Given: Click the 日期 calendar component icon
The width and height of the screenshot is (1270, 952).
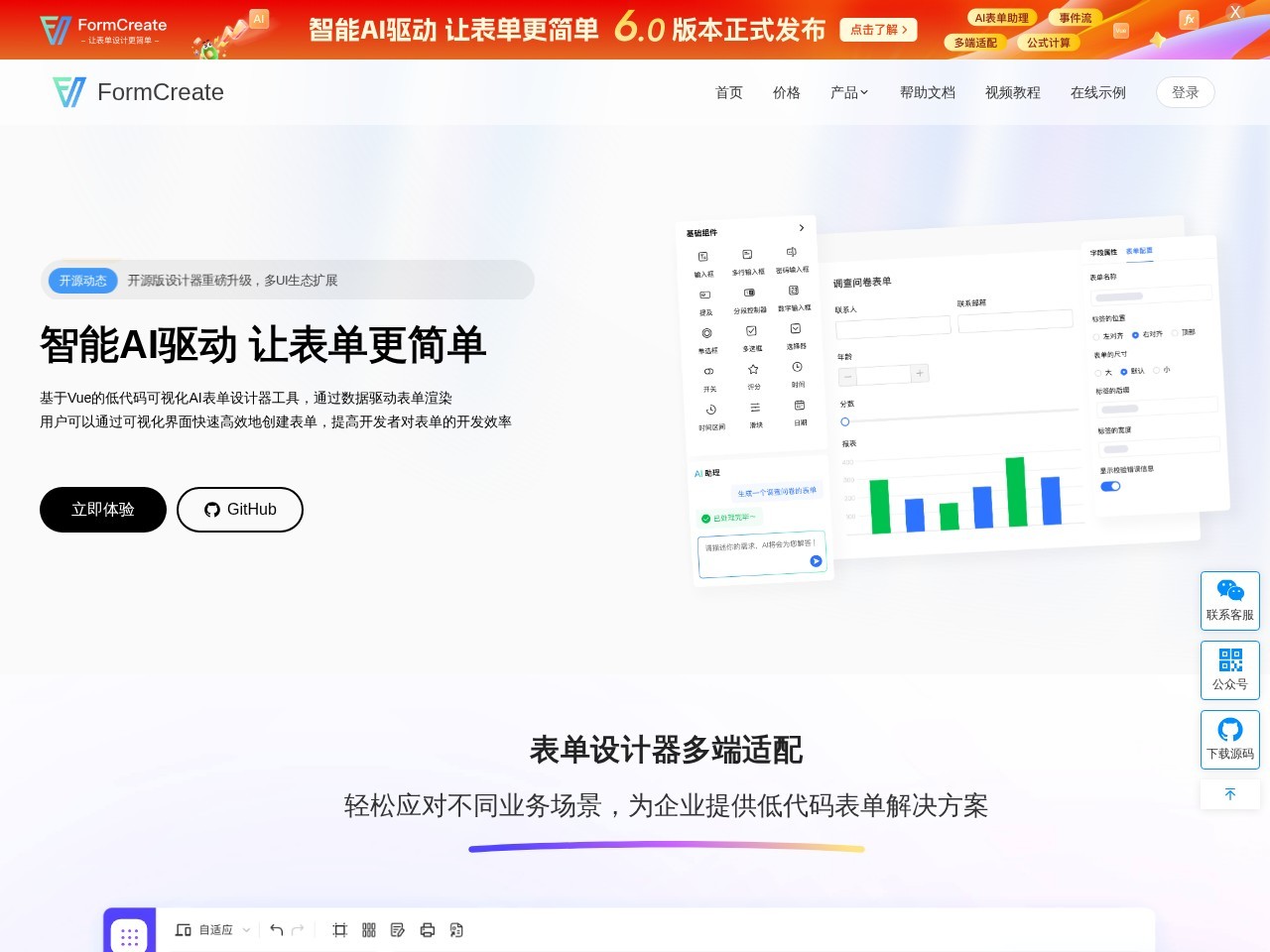Looking at the screenshot, I should point(800,406).
